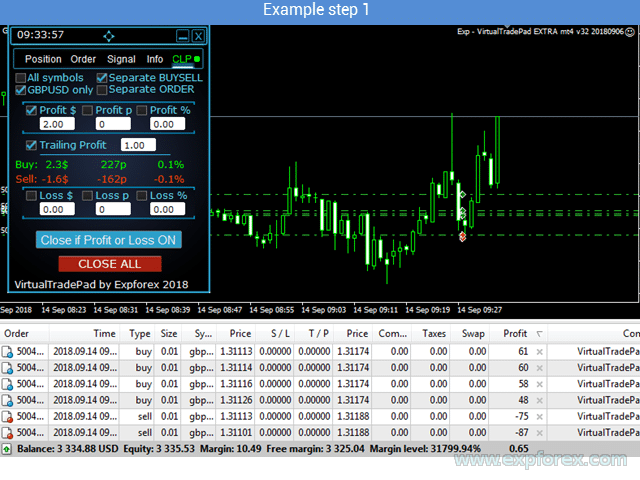This screenshot has width=640, height=480.
Task: Click order icon of buy at 1.31113
Action: [7, 351]
